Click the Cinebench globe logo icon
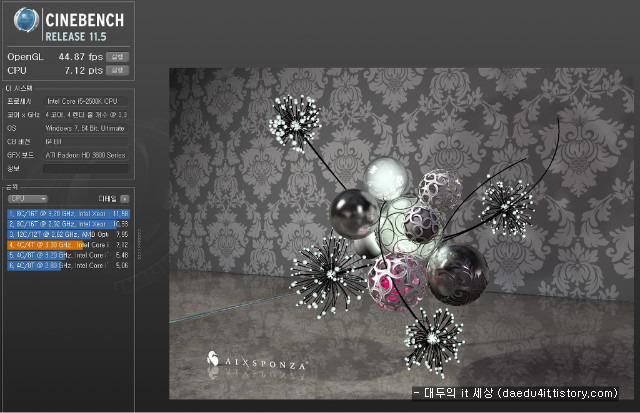Image resolution: width=640 pixels, height=413 pixels. pyautogui.click(x=26, y=20)
